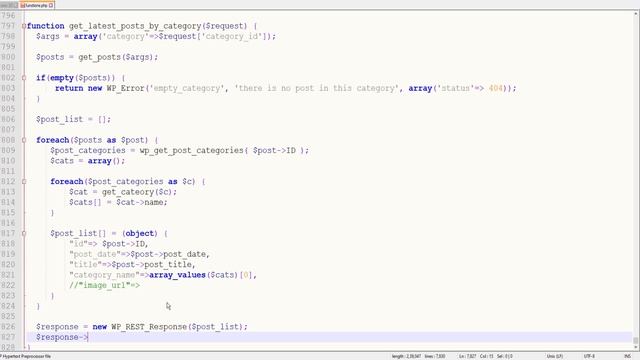
Task: Switch to the functions.php file tab
Action: pos(37,5)
